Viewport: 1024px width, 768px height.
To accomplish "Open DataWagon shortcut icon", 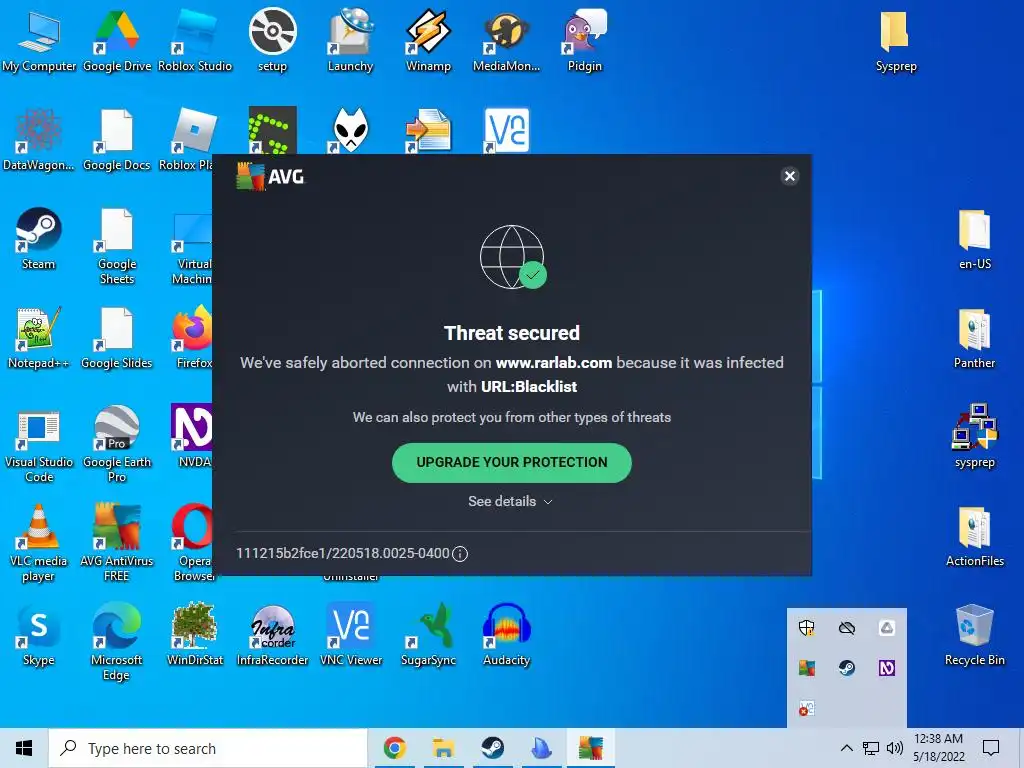I will coord(39,140).
